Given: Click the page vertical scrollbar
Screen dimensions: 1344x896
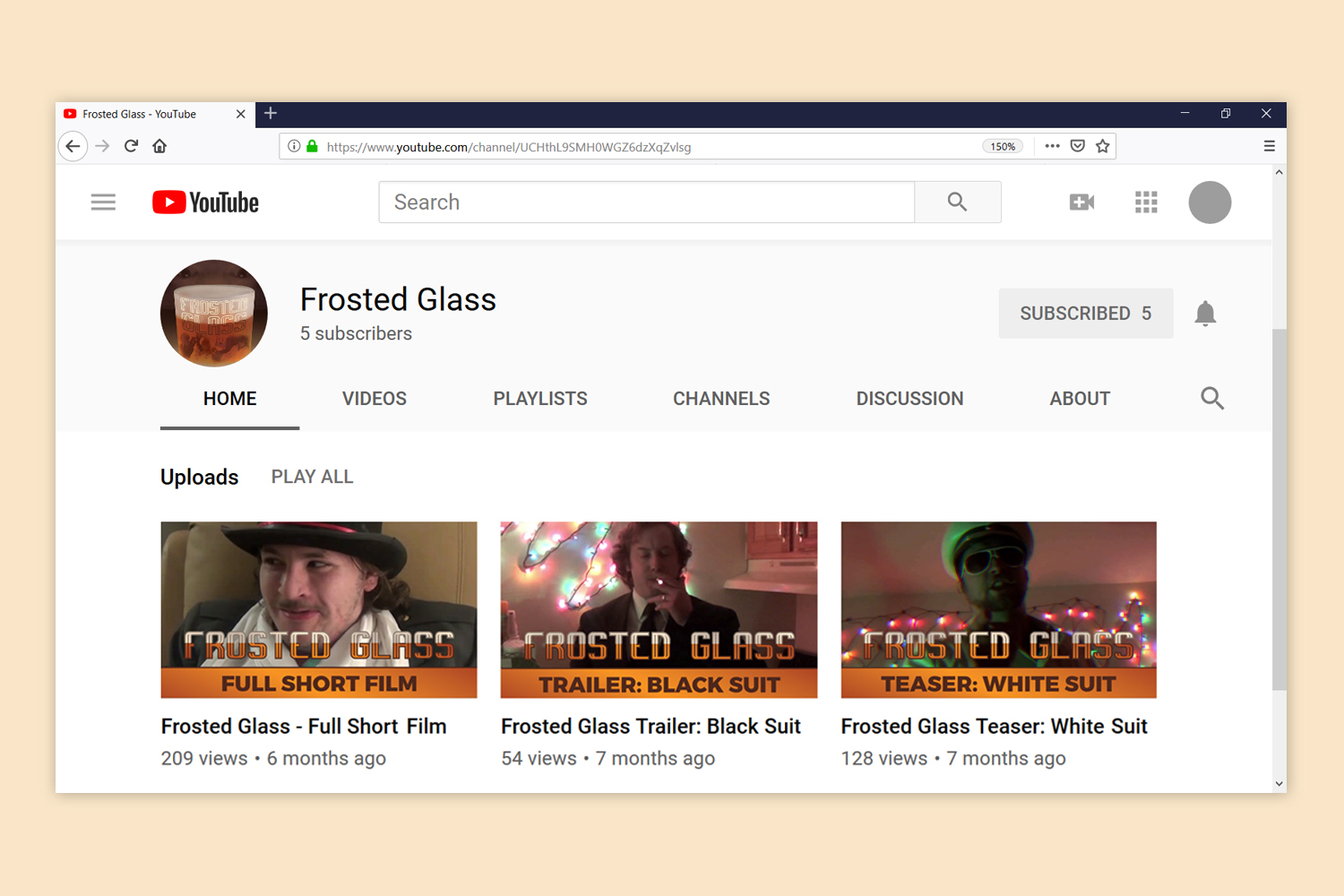Looking at the screenshot, I should click(x=1279, y=510).
